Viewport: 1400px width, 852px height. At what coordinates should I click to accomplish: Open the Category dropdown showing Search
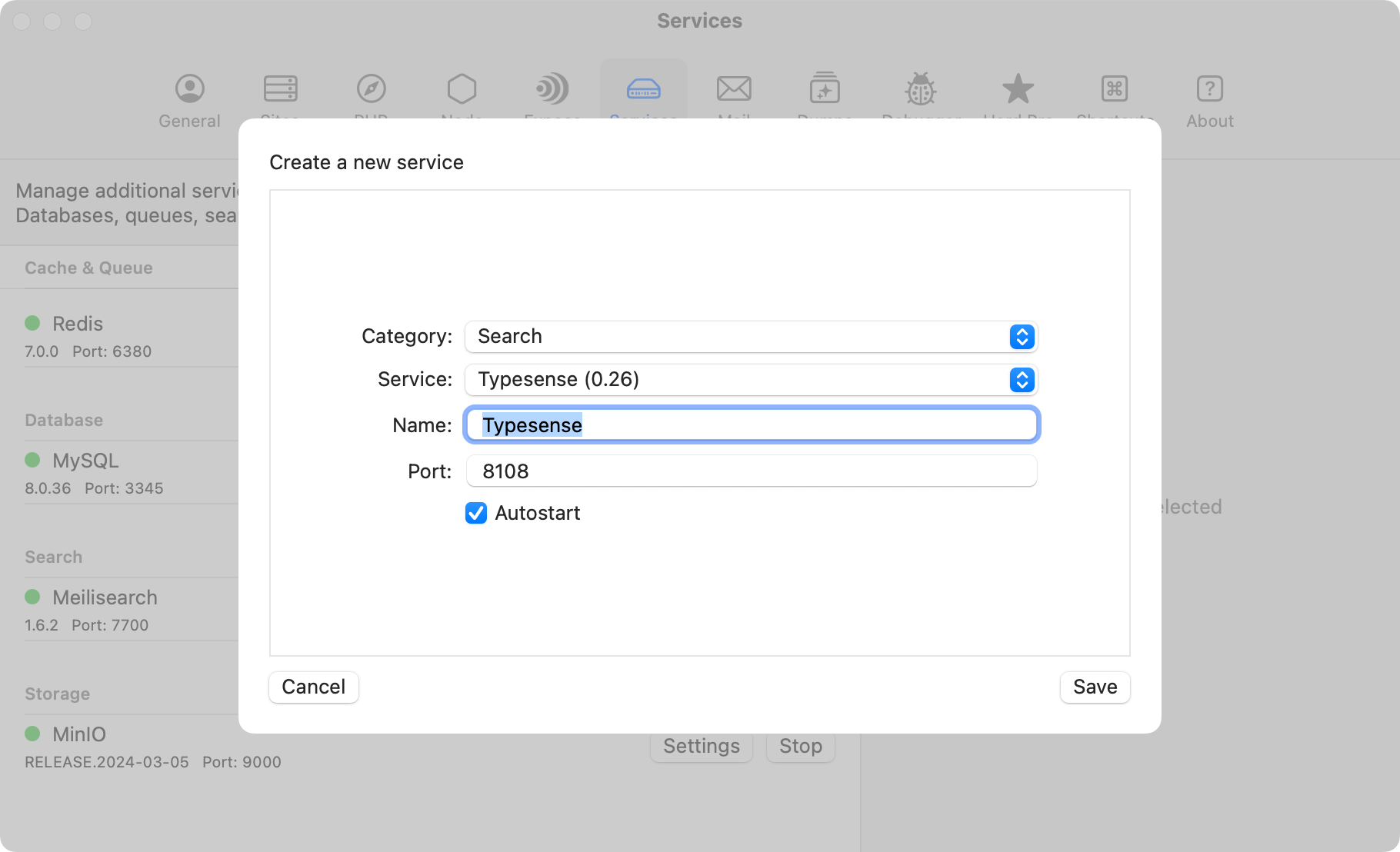[1022, 337]
